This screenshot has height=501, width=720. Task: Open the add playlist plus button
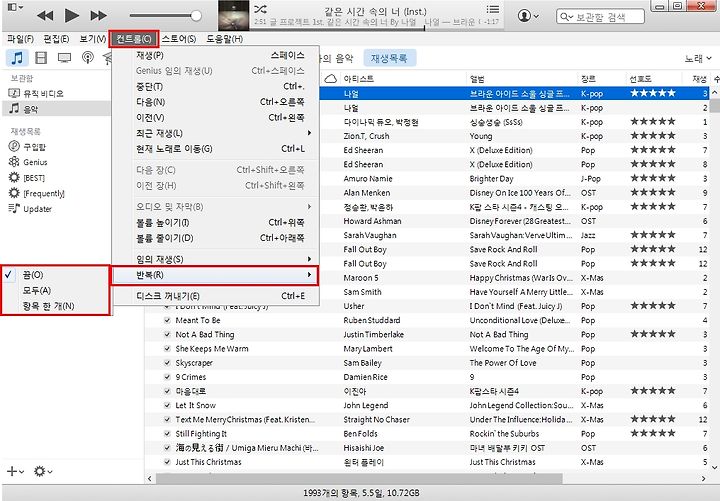click(15, 471)
